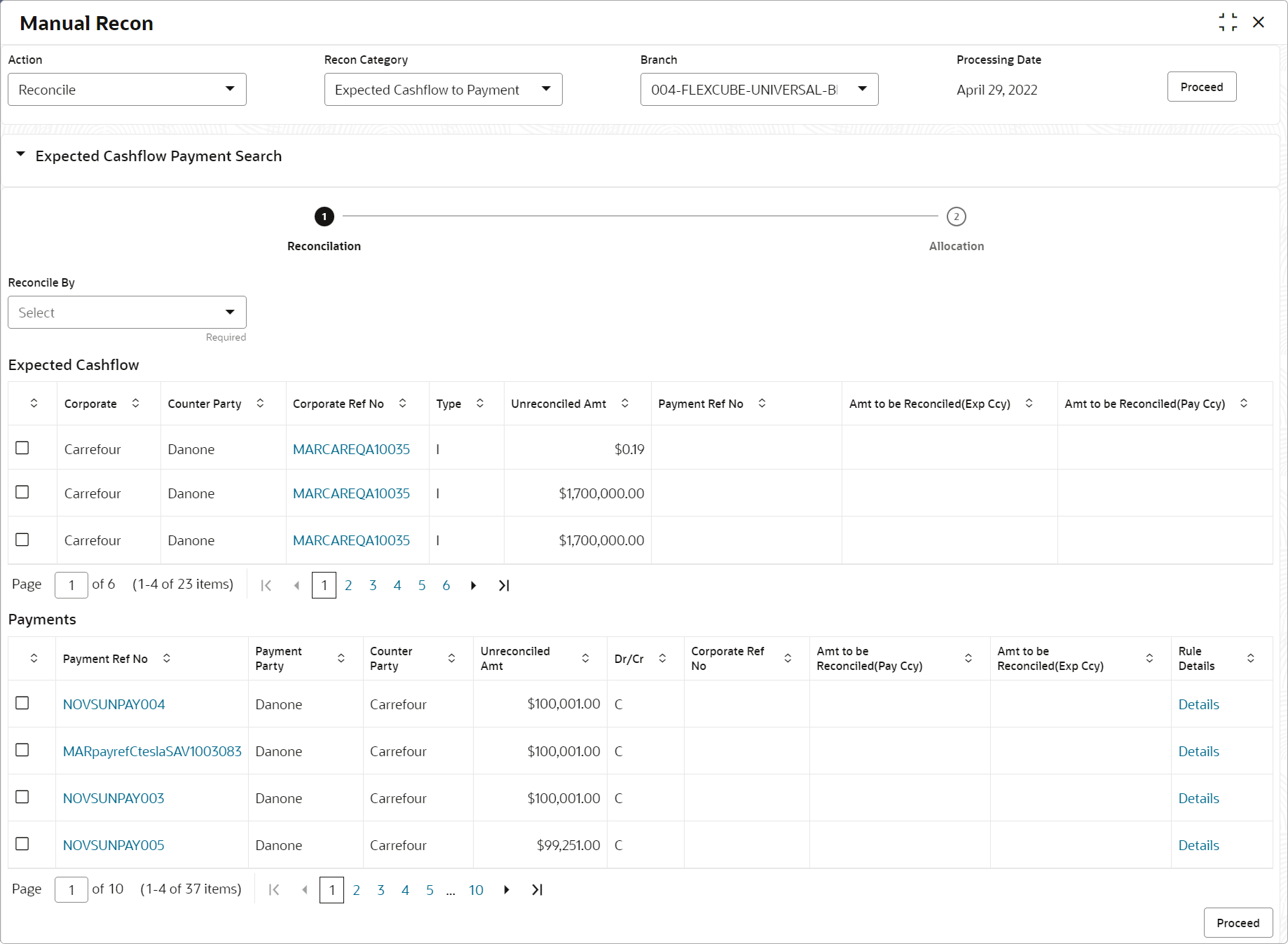Check the $0.19 Carrefour cashflow row

(22, 448)
